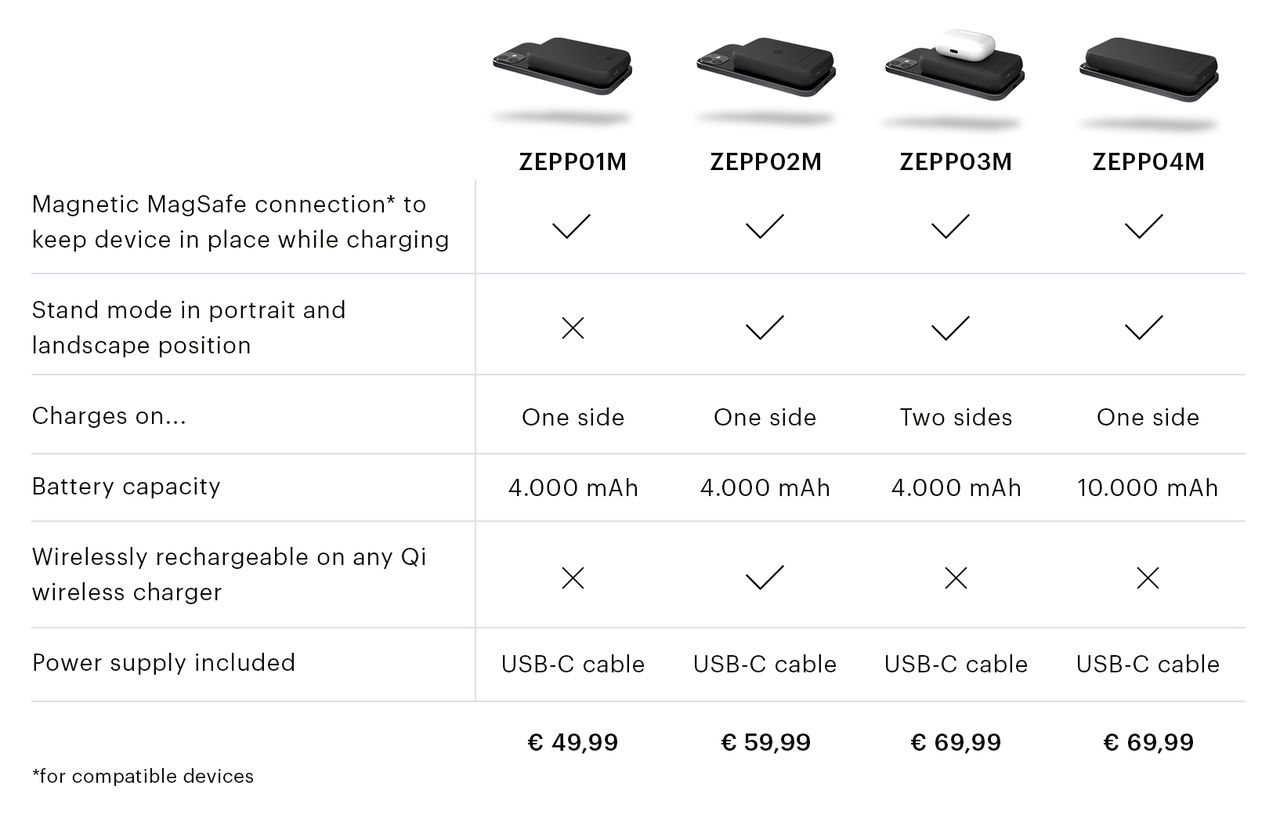The width and height of the screenshot is (1280, 815).
Task: Click the stand mode checkmark for ZEPP02M
Action: 765,328
